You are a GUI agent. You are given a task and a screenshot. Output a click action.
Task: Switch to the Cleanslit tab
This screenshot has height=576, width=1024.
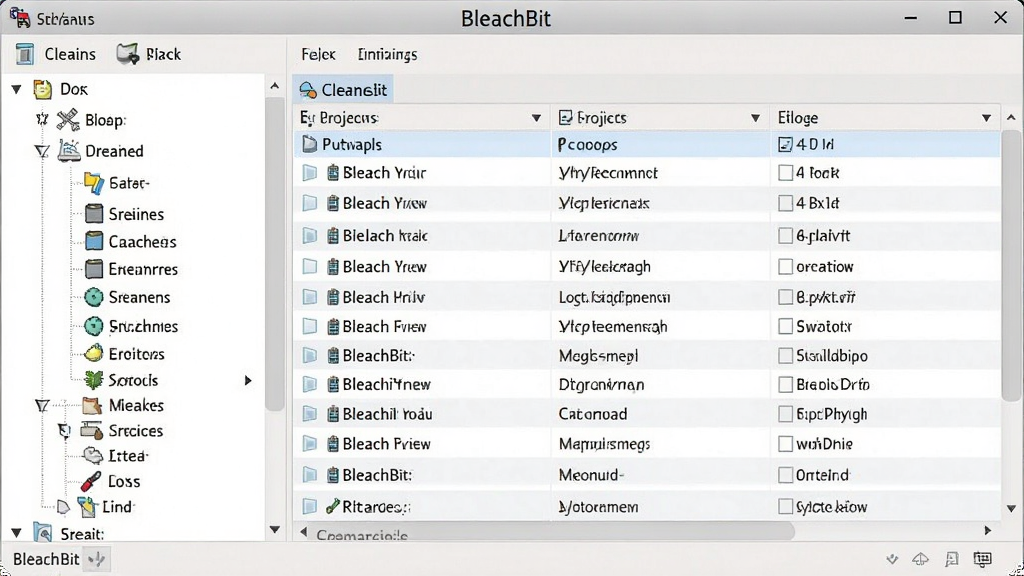click(x=343, y=90)
